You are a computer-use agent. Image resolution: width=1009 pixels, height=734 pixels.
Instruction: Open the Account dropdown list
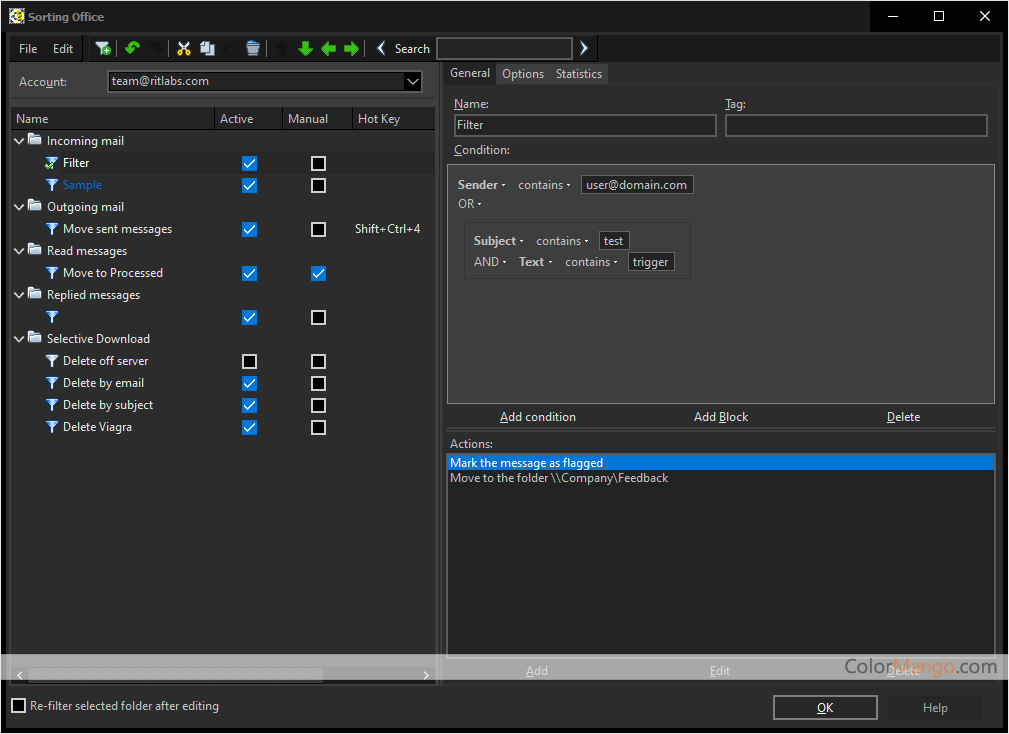(413, 82)
